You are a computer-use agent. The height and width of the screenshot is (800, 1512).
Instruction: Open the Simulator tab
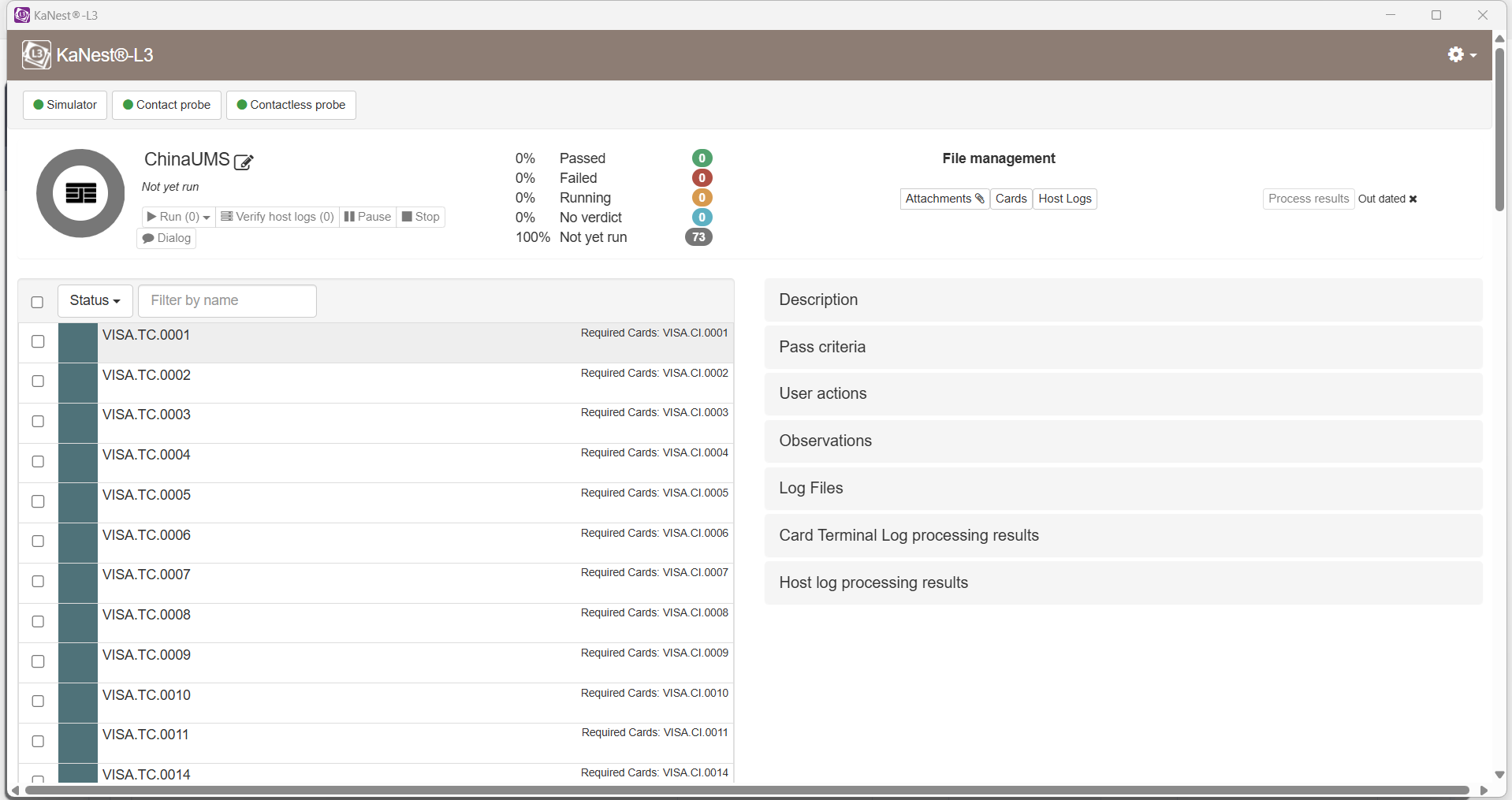pyautogui.click(x=65, y=105)
